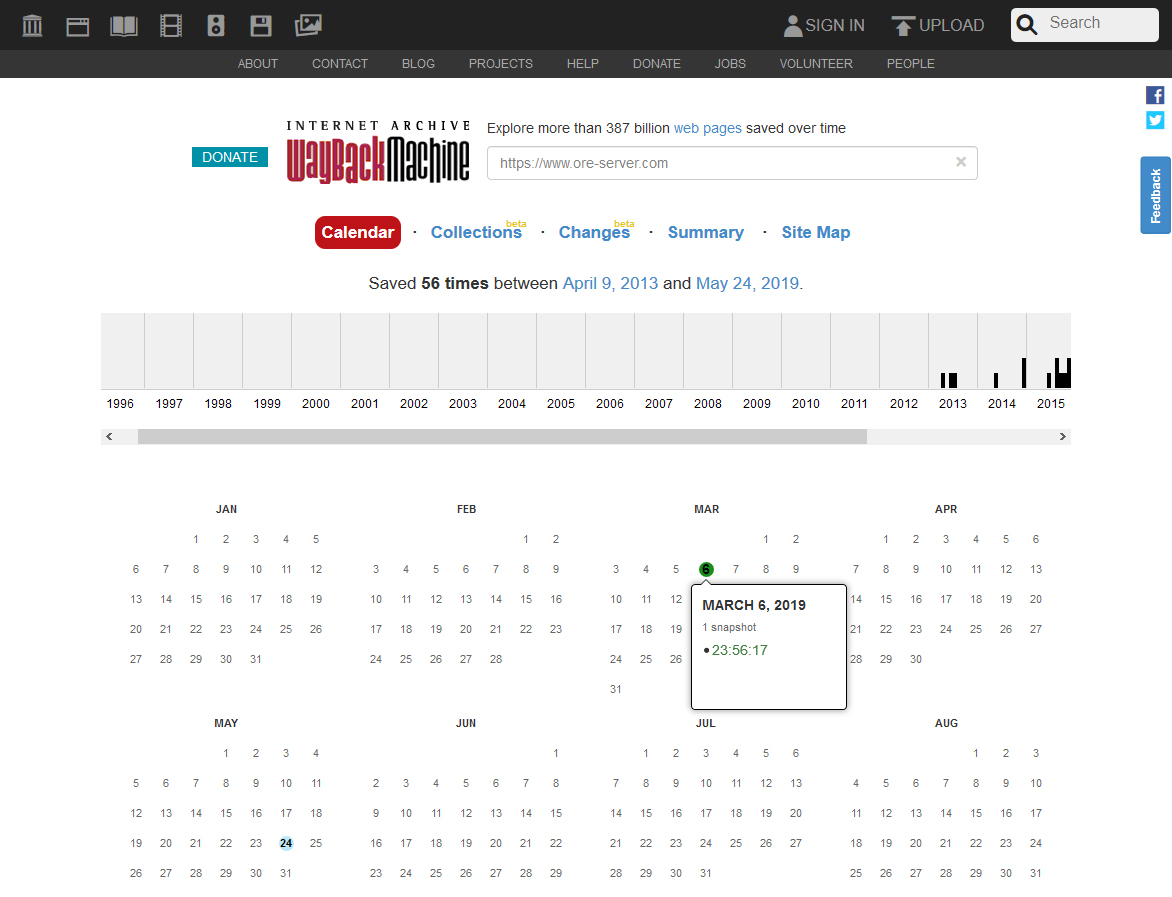Screen dimensions: 1172x897
Task: Share page via Facebook icon
Action: [1155, 96]
